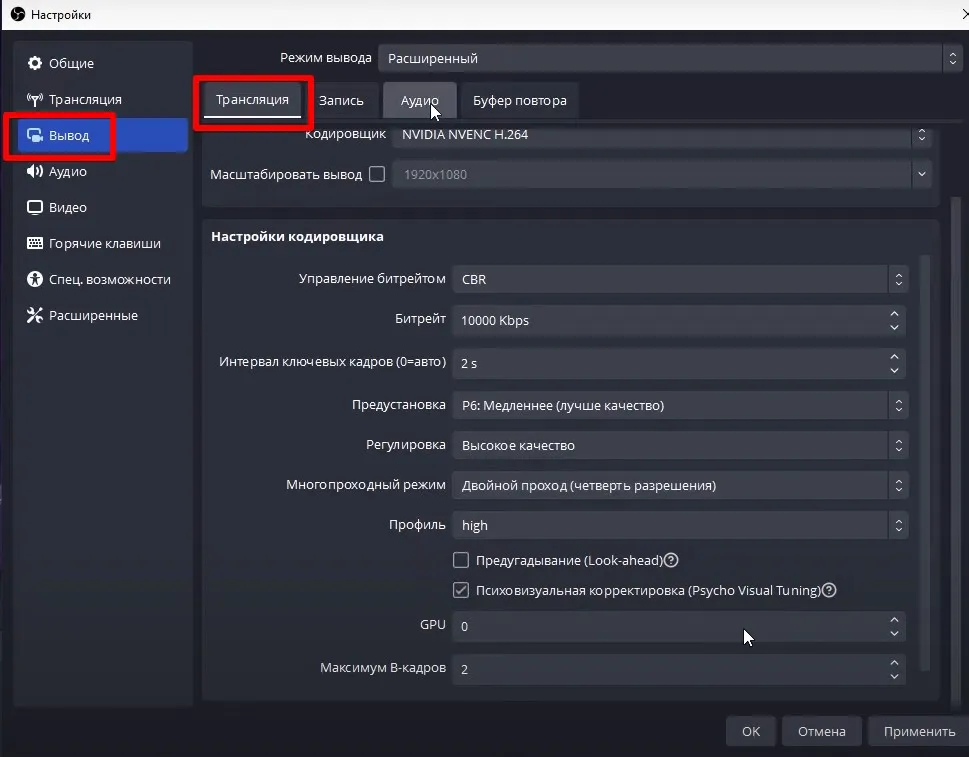This screenshot has width=969, height=757.
Task: Click the gear icon beside Общие
Action: [35, 63]
